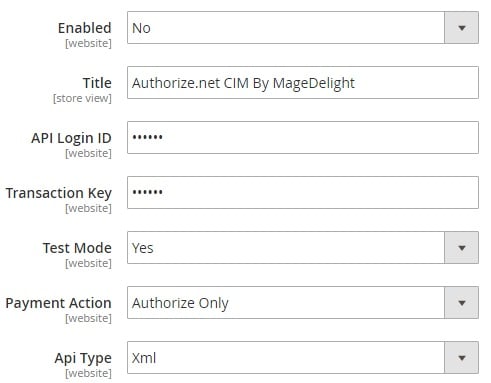The width and height of the screenshot is (491, 383).
Task: Expand the Test Mode dropdown arrow
Action: pyautogui.click(x=462, y=248)
